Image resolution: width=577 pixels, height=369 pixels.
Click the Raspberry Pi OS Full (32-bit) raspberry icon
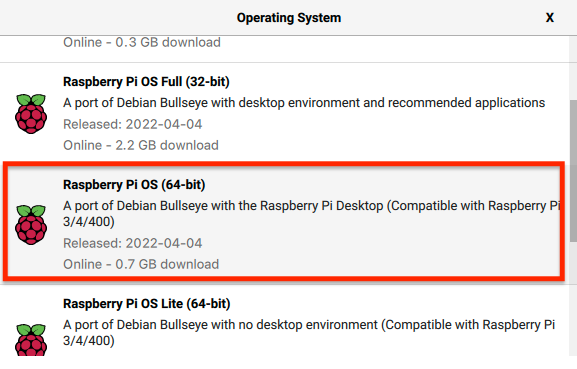tap(31, 114)
